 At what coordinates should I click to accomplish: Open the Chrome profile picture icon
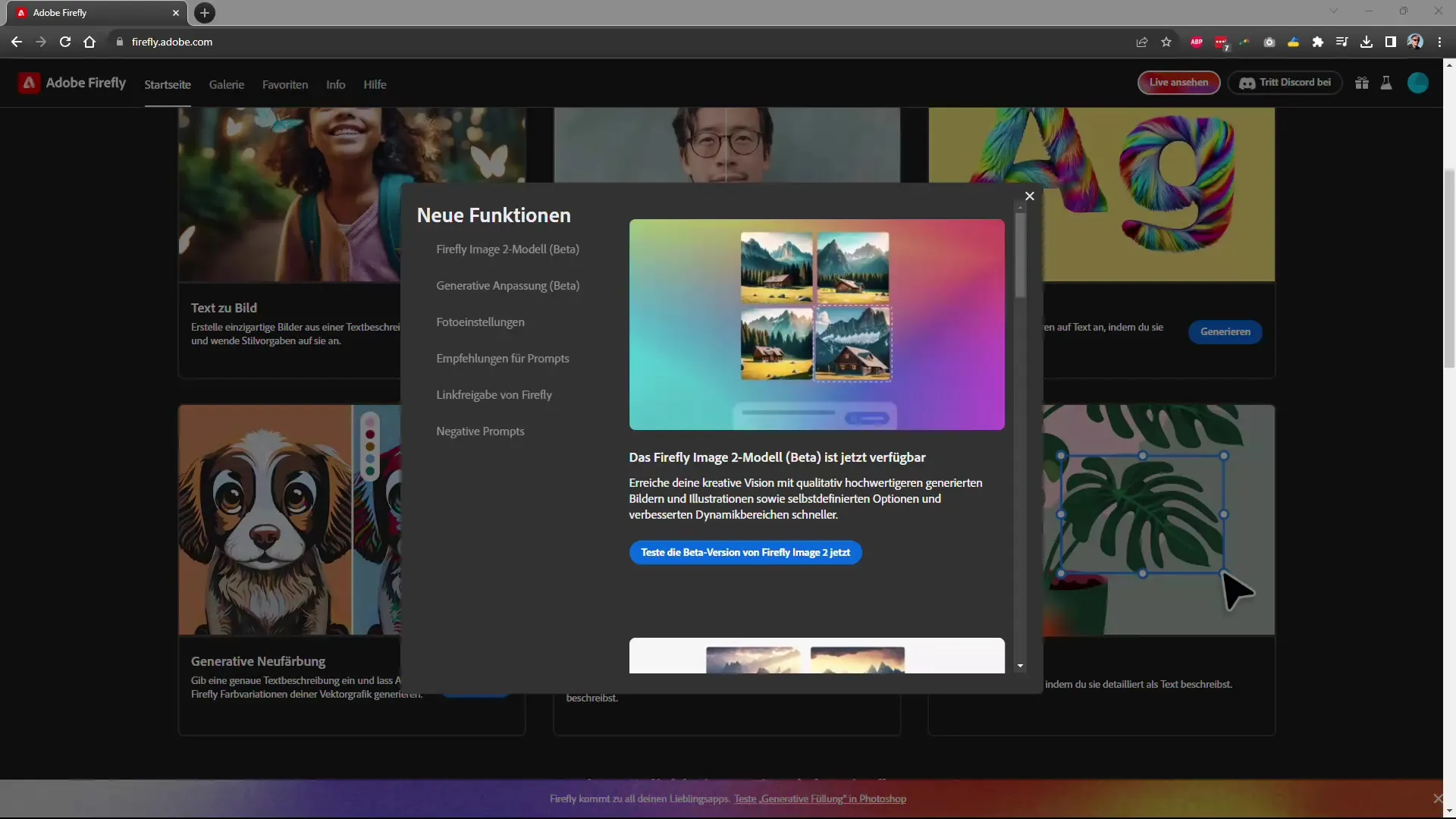pyautogui.click(x=1415, y=42)
